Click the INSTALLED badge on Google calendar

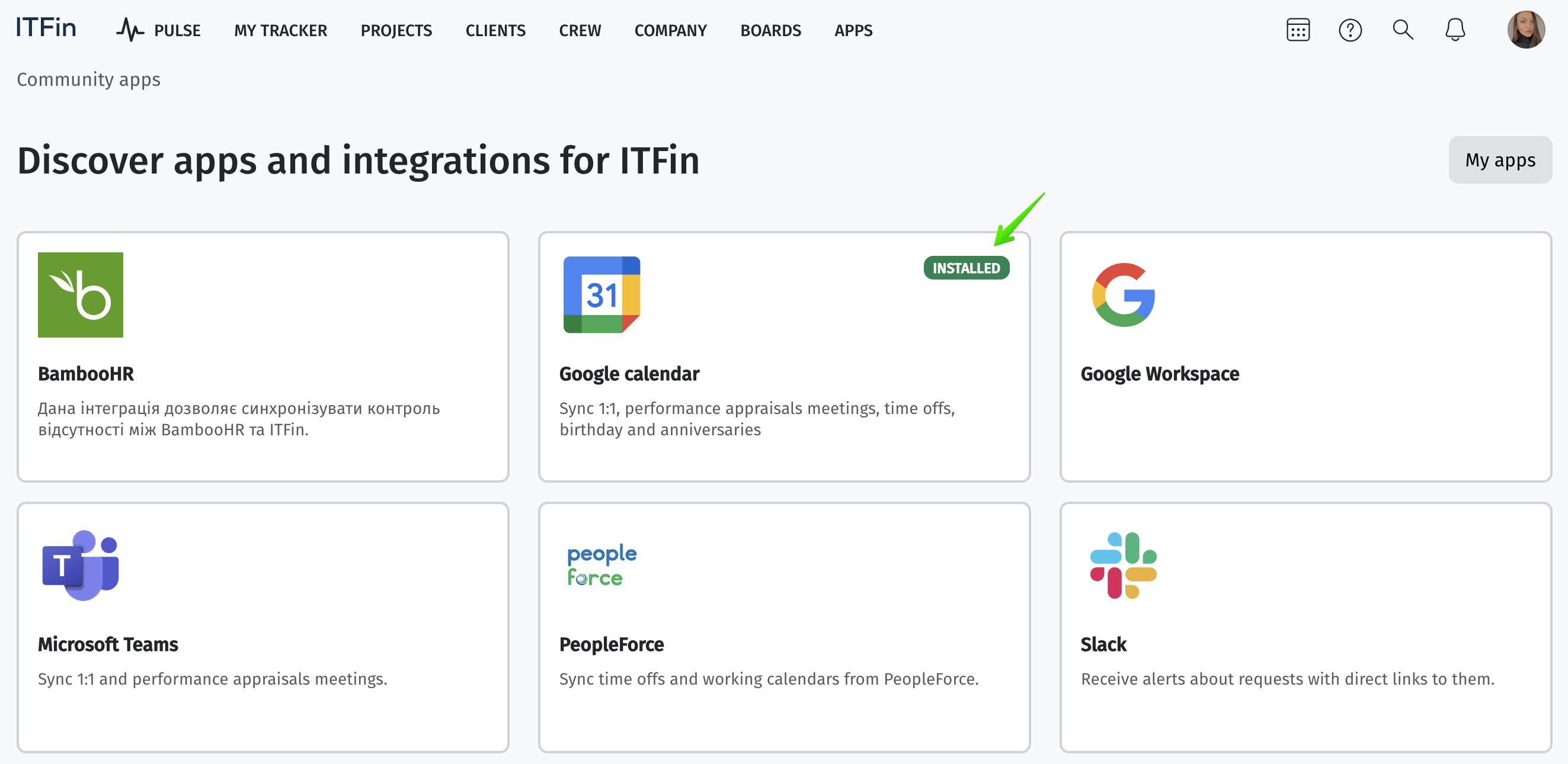tap(966, 268)
